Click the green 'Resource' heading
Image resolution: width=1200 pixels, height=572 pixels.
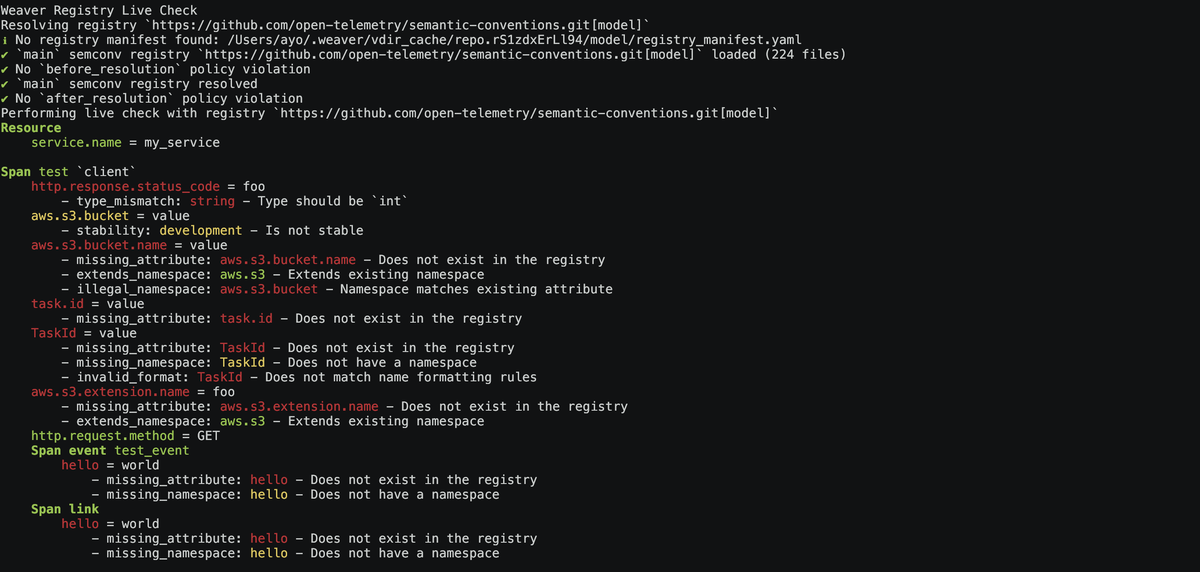click(31, 128)
